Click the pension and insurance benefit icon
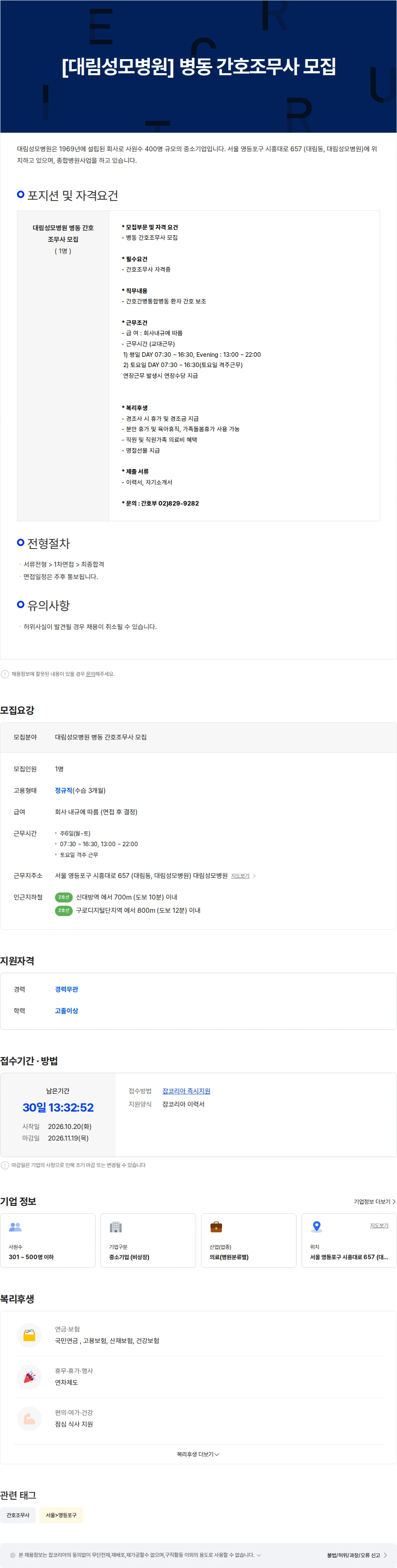This screenshot has height=1568, width=397. pos(29,1335)
